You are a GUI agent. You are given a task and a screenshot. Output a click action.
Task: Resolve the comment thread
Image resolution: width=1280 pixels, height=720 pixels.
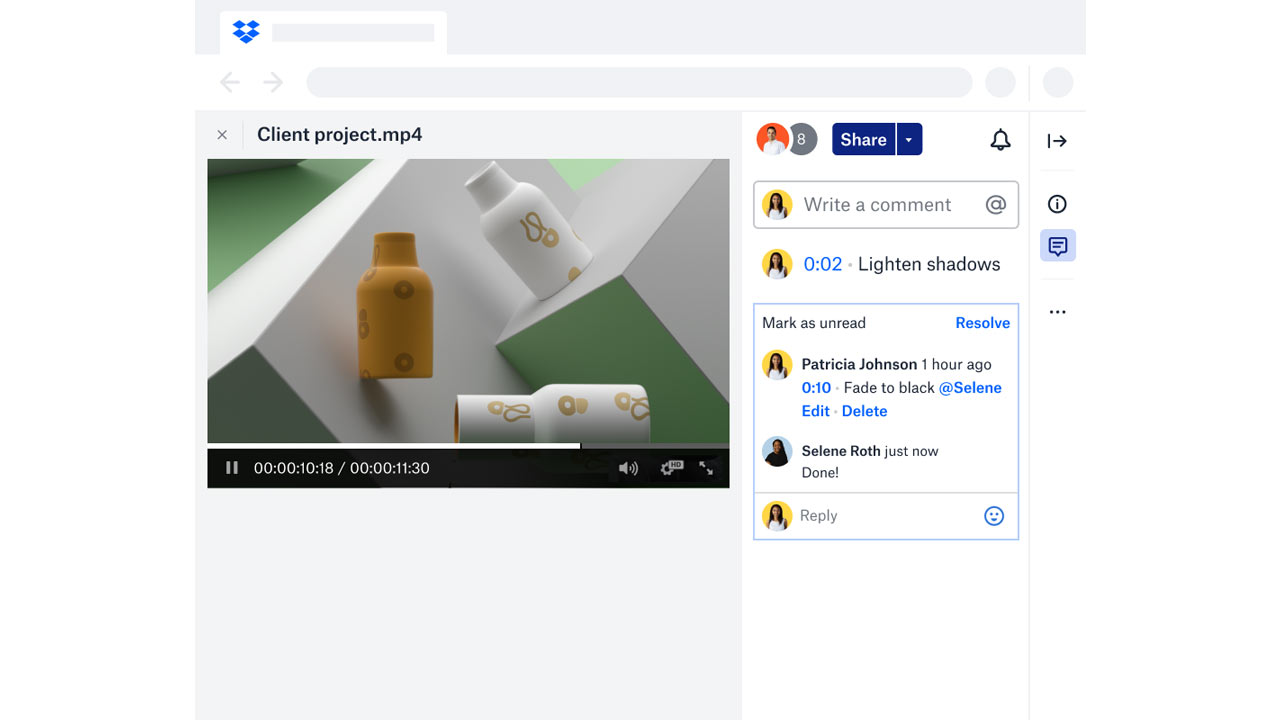(982, 323)
